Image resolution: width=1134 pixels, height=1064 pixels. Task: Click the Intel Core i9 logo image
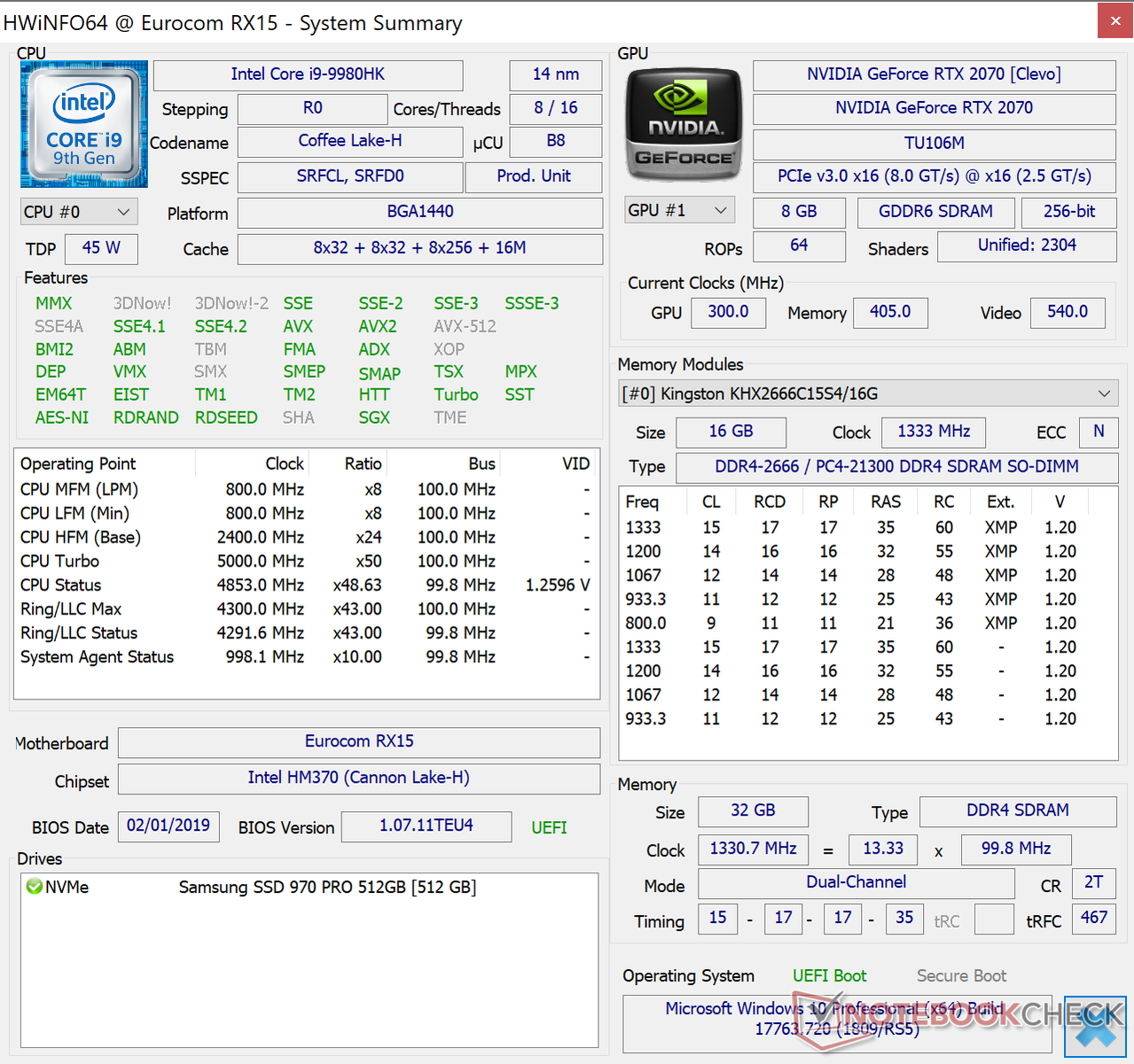[84, 124]
